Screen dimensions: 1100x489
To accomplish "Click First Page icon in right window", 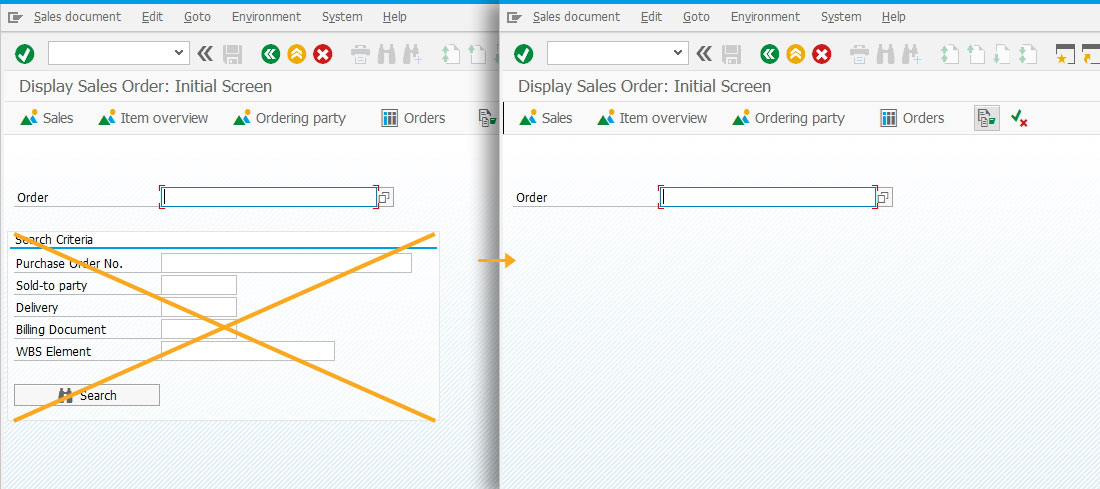I will click(x=949, y=54).
